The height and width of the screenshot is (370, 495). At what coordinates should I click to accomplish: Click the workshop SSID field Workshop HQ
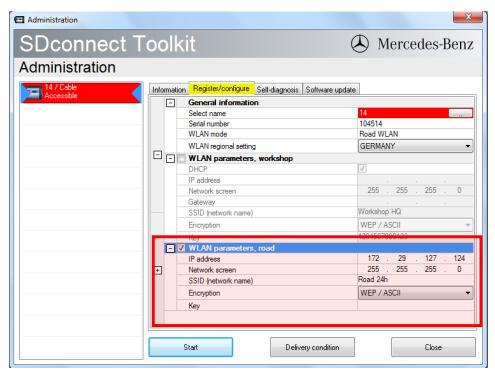pyautogui.click(x=415, y=212)
